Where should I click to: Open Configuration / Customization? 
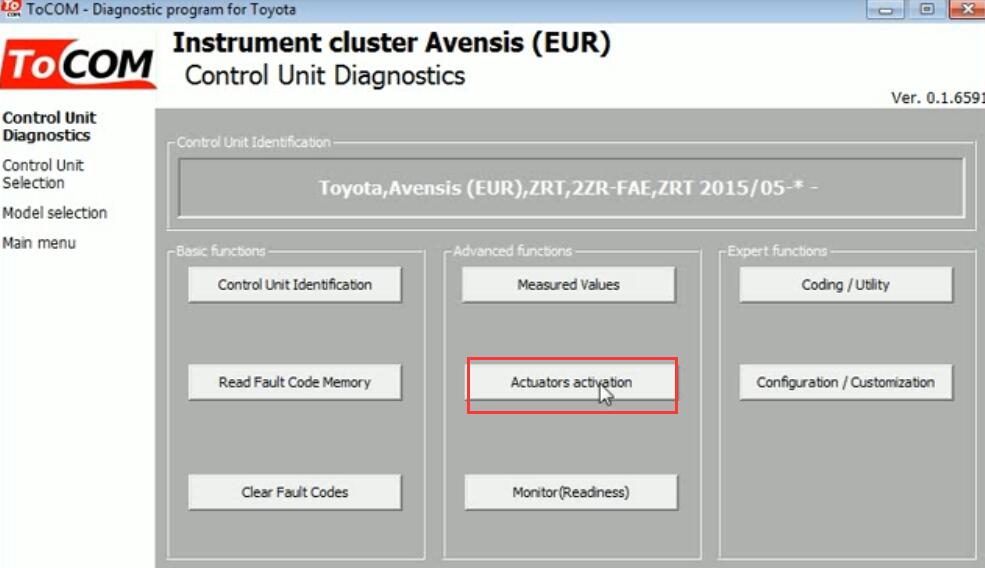tap(846, 382)
